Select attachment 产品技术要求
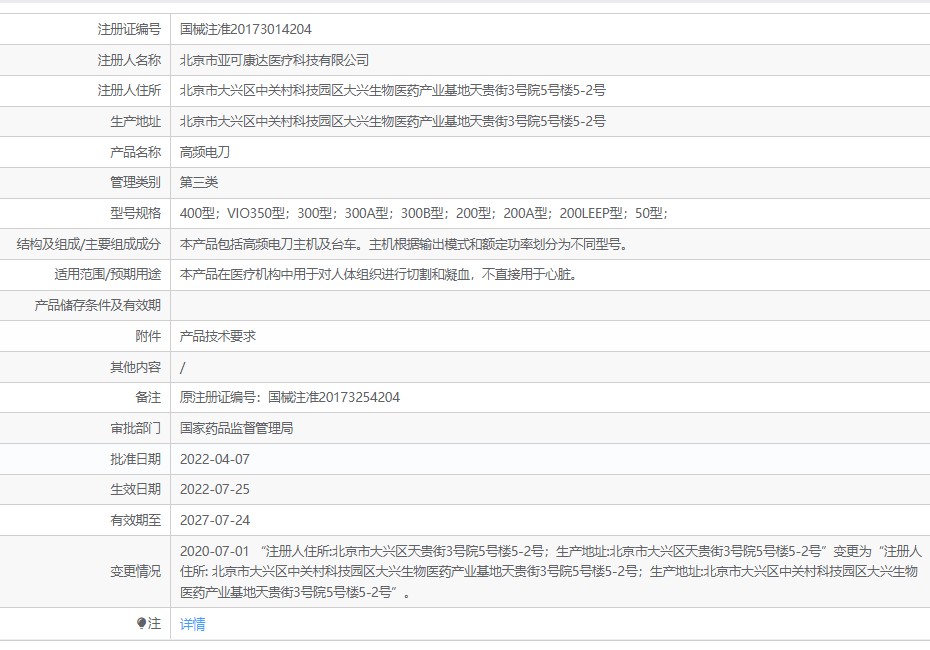This screenshot has height=650, width=930. click(218, 336)
